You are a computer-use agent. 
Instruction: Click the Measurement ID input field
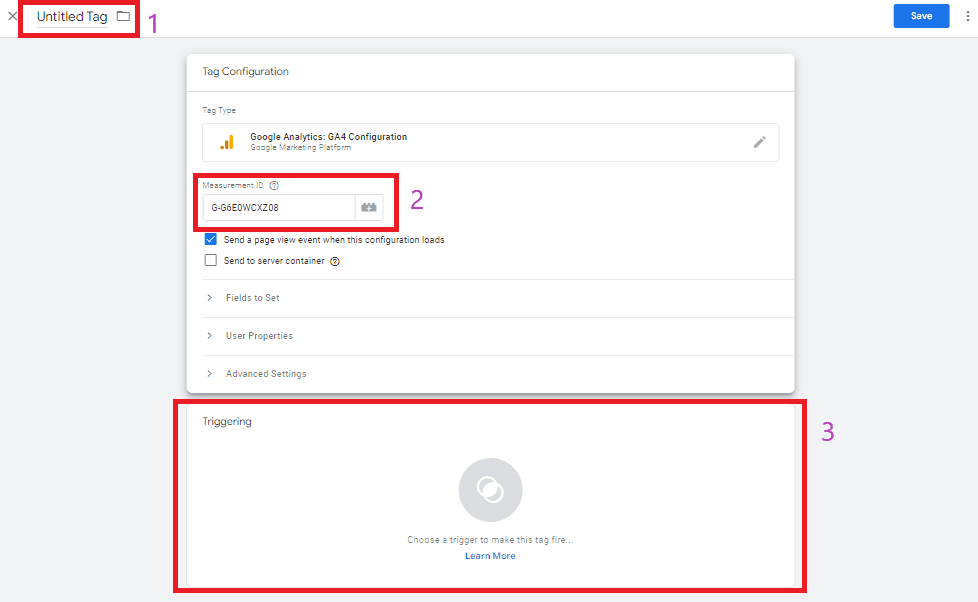[279, 208]
